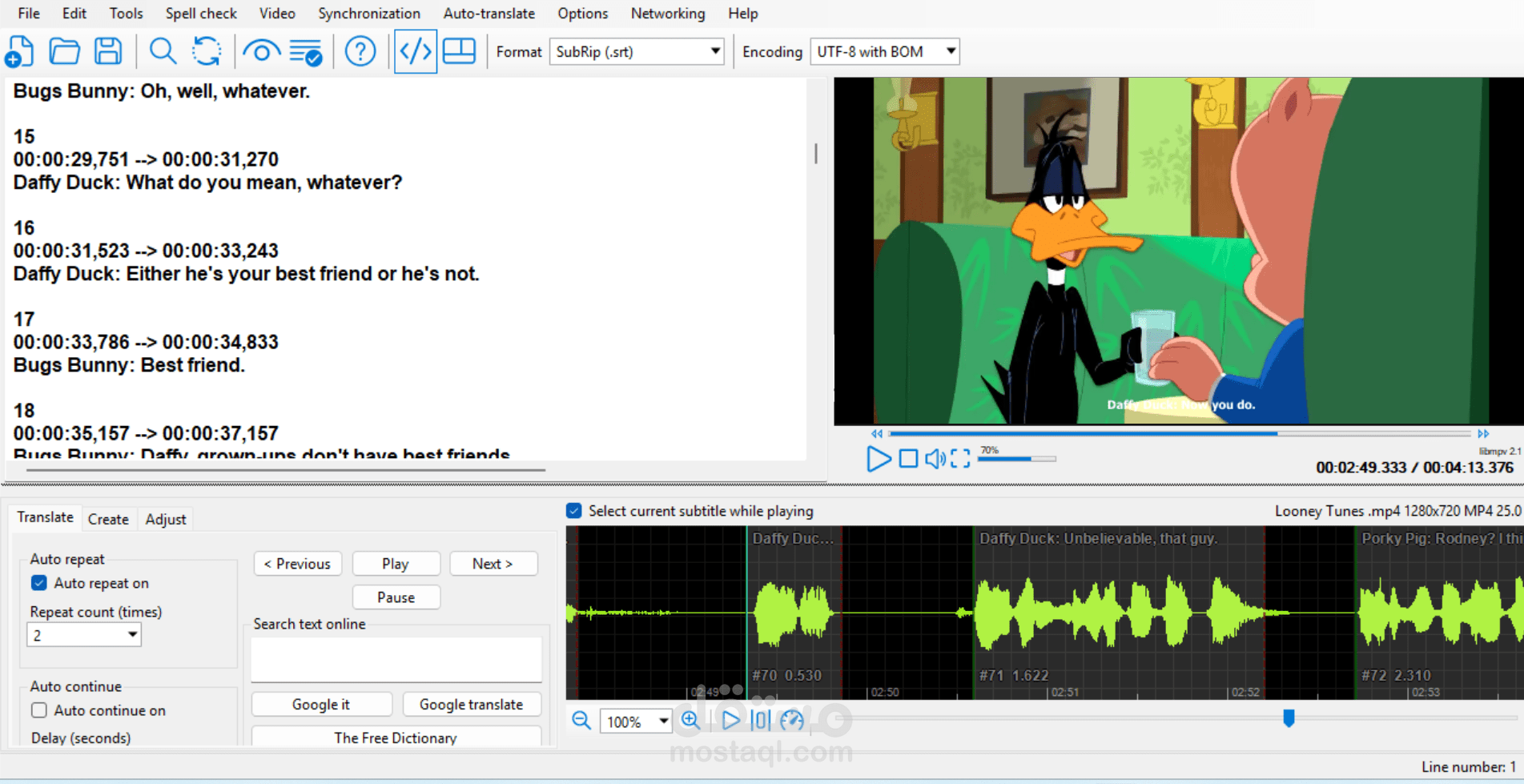Image resolution: width=1524 pixels, height=784 pixels.
Task: Adjust the video volume slider
Action: [1017, 459]
